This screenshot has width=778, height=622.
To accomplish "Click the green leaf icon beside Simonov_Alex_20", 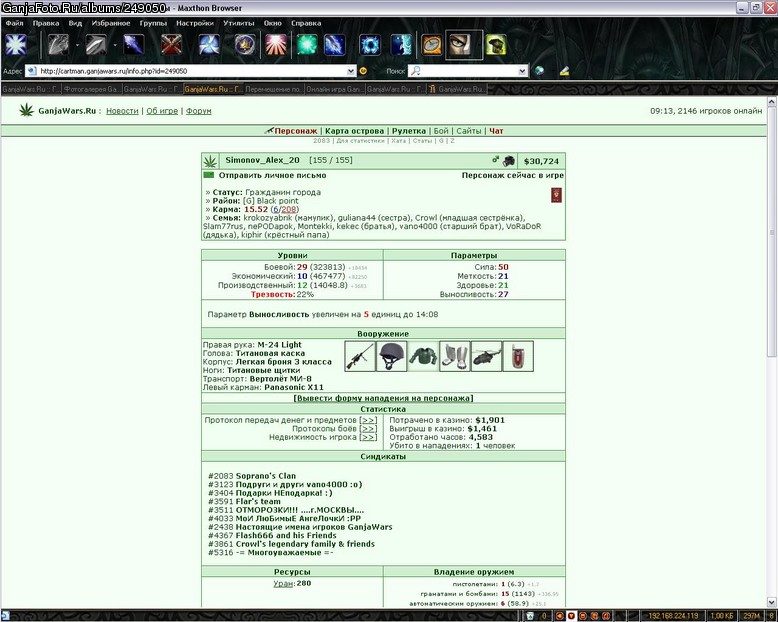I will (210, 161).
